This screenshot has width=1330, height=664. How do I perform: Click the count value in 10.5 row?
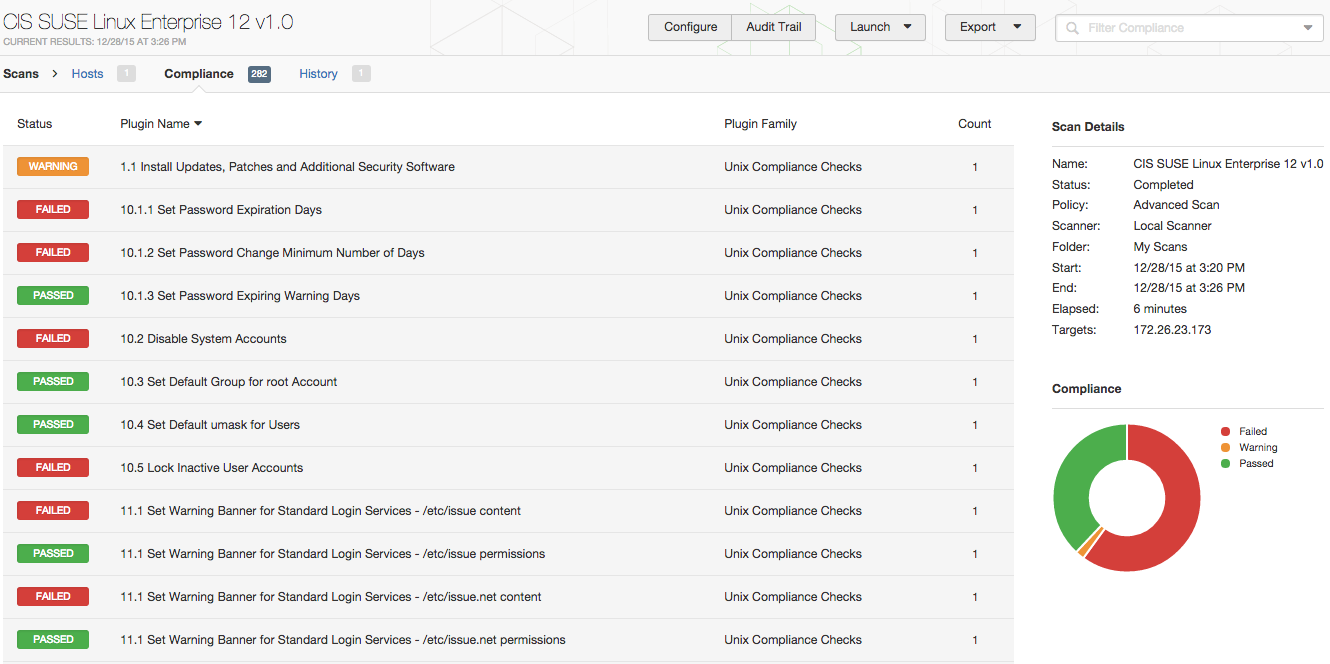click(975, 468)
